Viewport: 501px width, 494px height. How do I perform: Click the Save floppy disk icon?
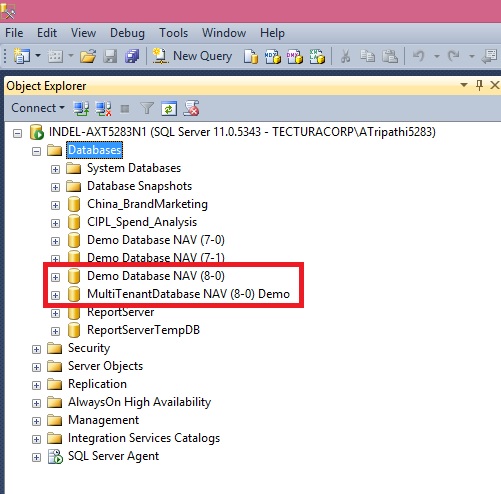(x=110, y=56)
